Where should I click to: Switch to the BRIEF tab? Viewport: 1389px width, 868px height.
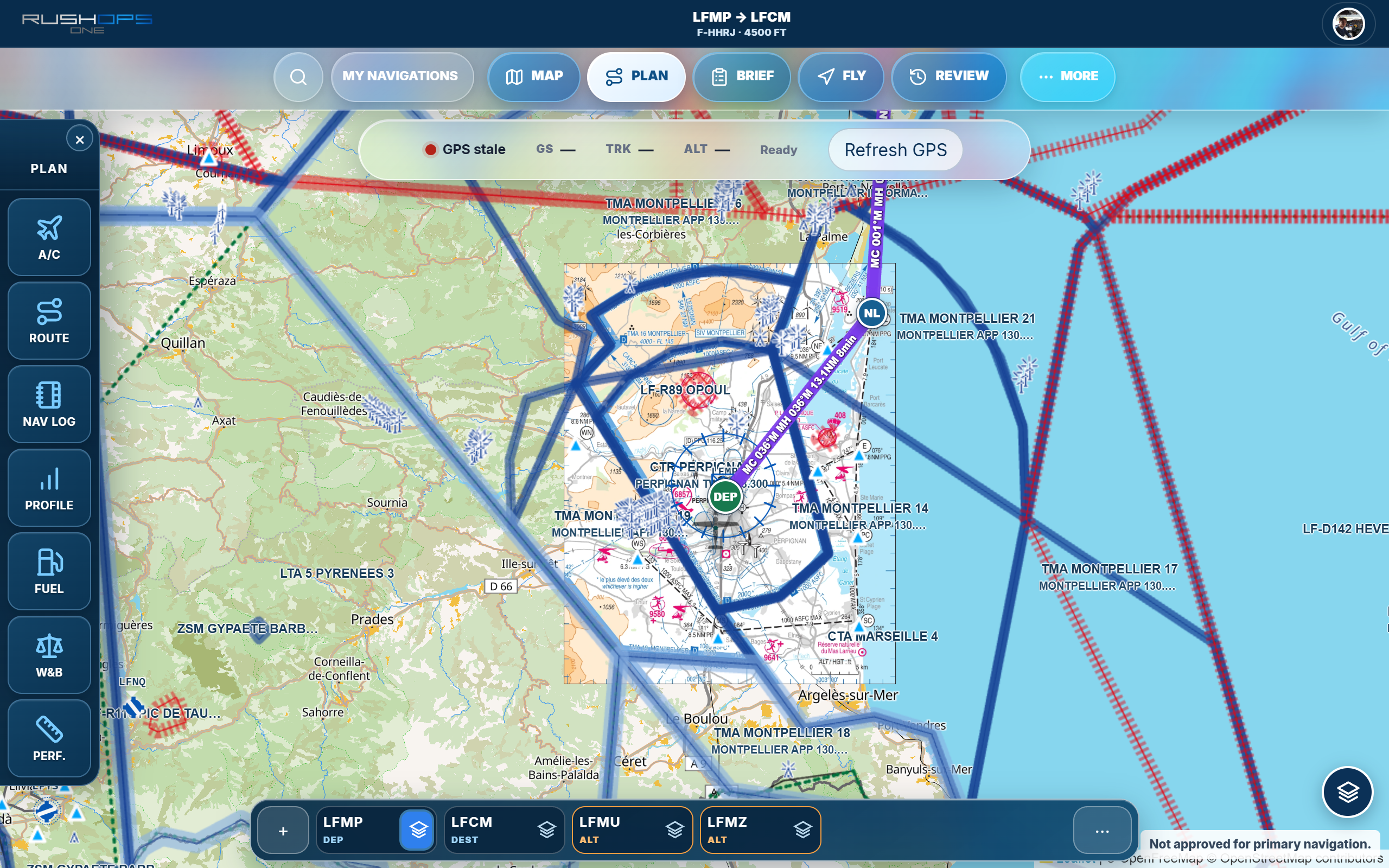(742, 76)
